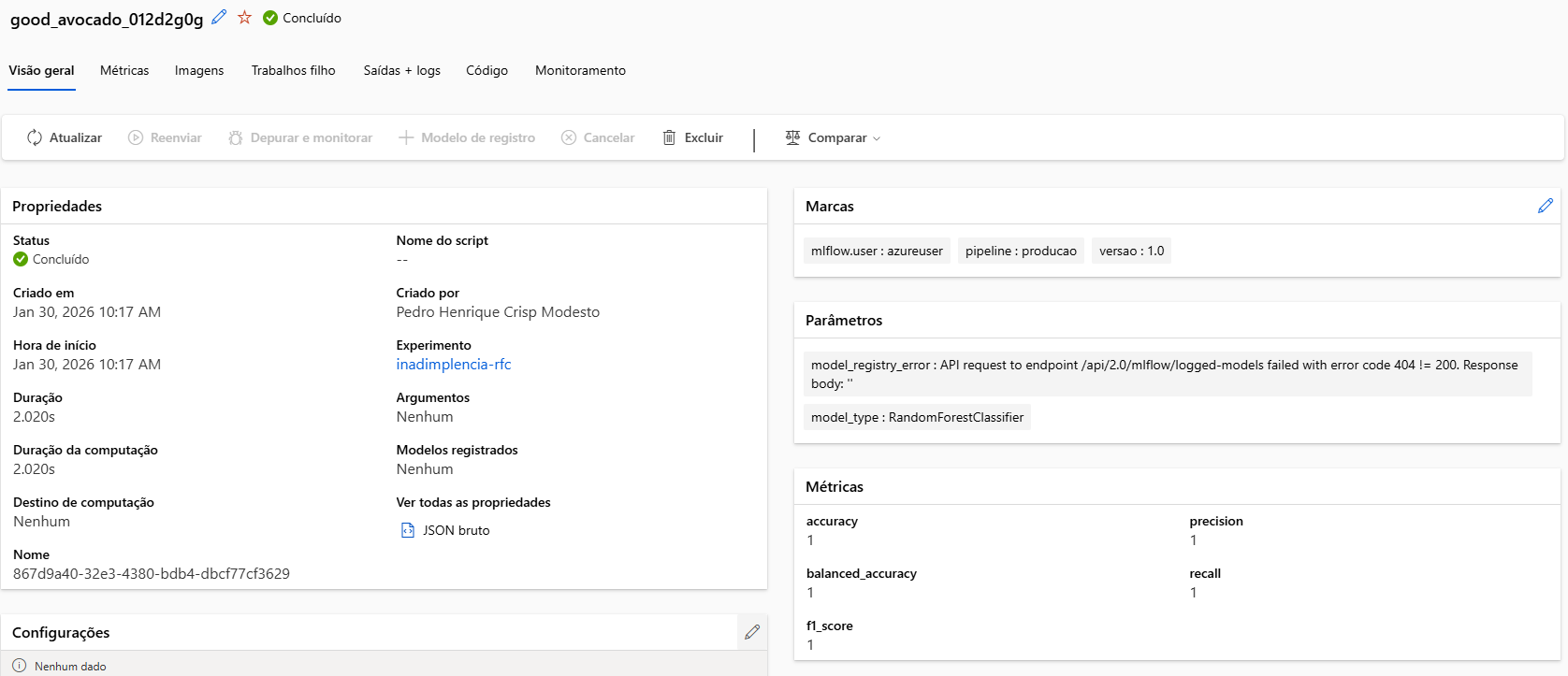
Task: Go to the Trabalhos filho tab
Action: [x=293, y=70]
